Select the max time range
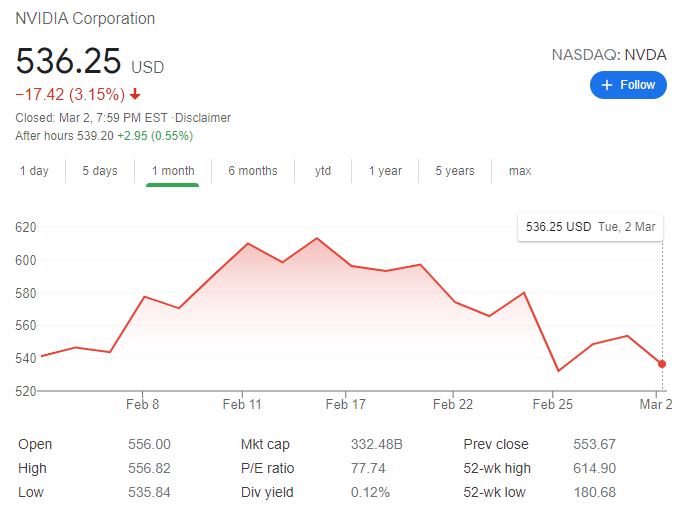This screenshot has width=681, height=521. [x=520, y=171]
